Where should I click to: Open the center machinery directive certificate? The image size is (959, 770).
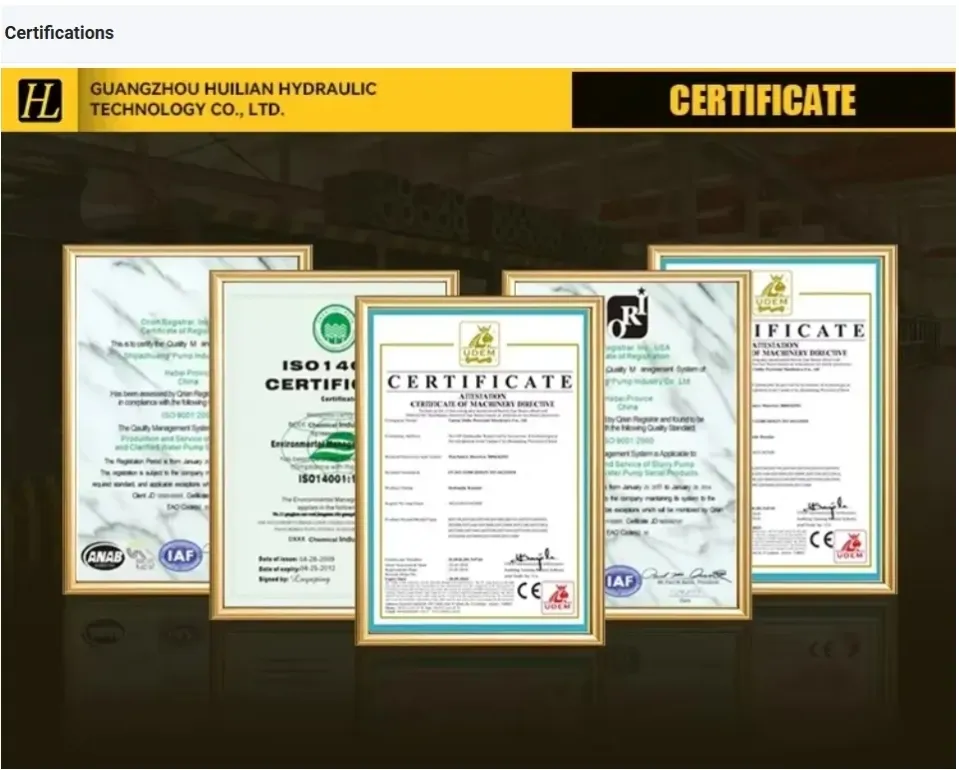pos(480,471)
